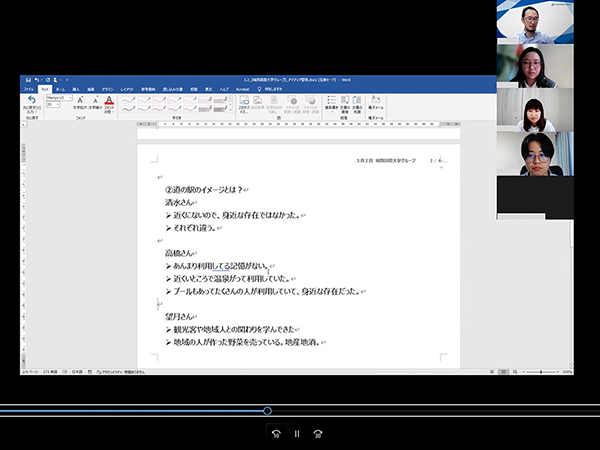Open the 表示 ribbon tab
Viewport: 600px width, 450px height.
[209, 89]
